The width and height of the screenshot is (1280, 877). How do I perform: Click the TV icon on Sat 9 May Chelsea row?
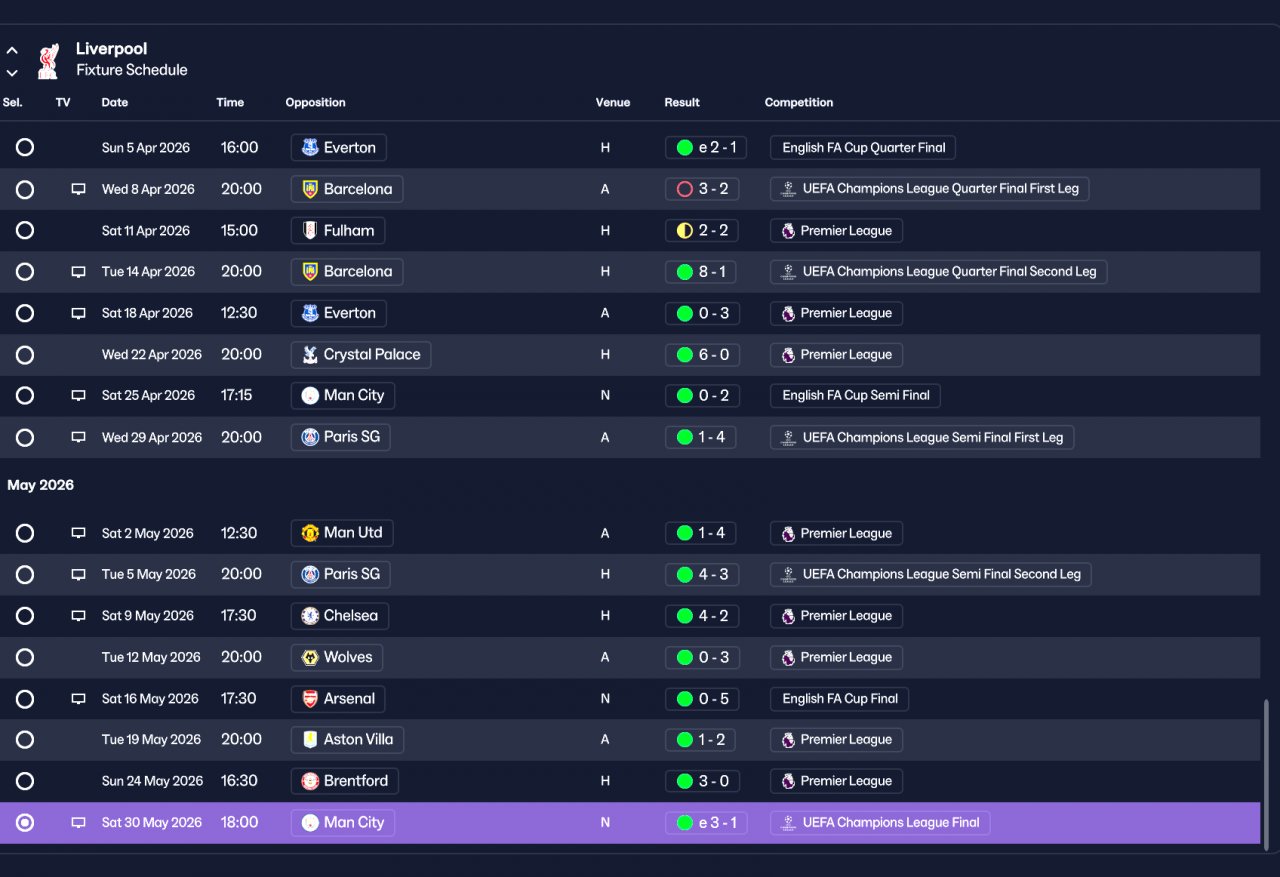click(78, 616)
